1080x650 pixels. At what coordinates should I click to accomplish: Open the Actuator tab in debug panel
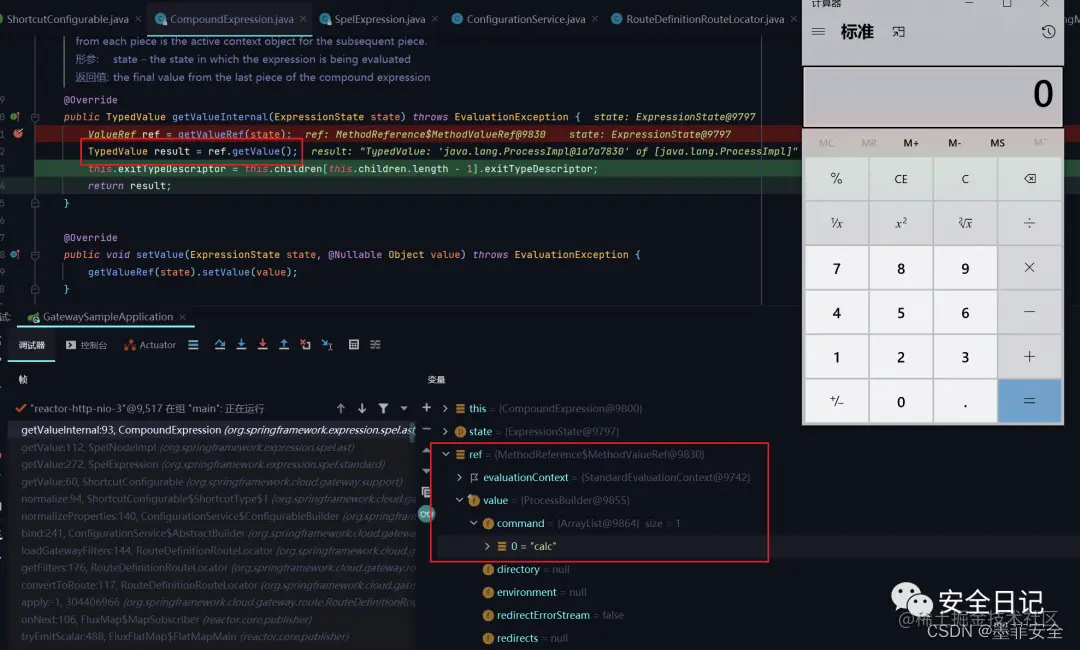coord(150,345)
